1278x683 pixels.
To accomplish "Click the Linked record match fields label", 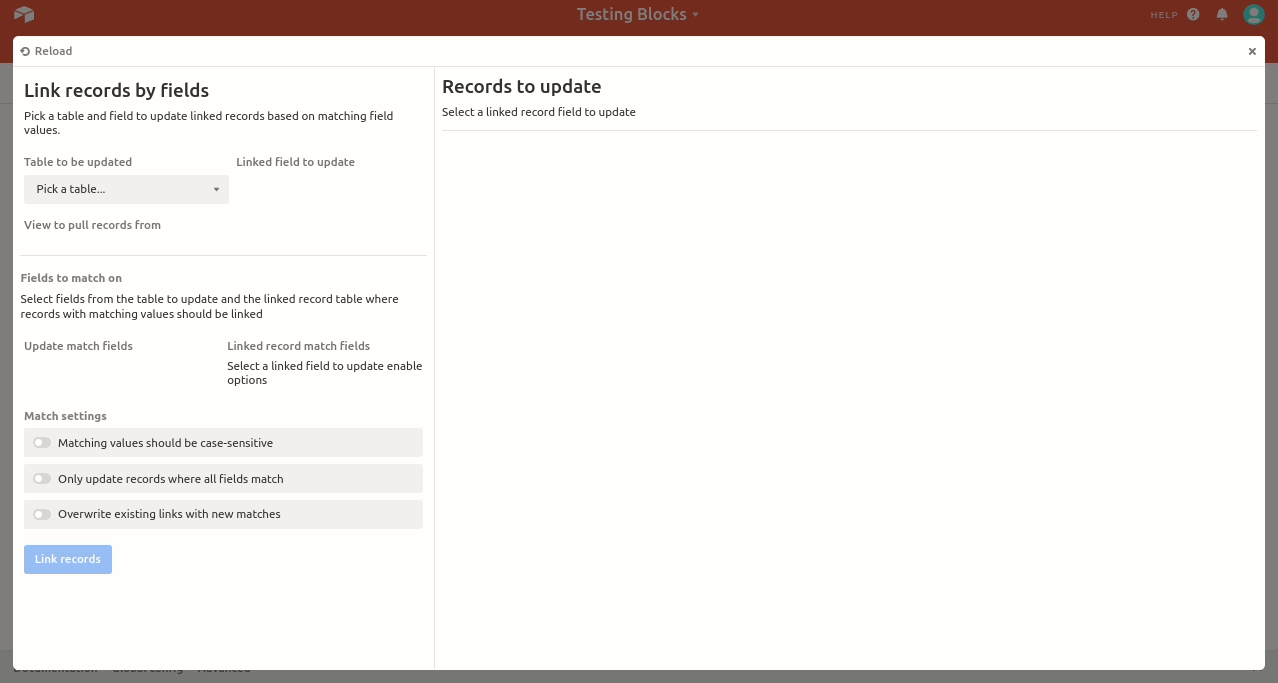I will coord(298,346).
